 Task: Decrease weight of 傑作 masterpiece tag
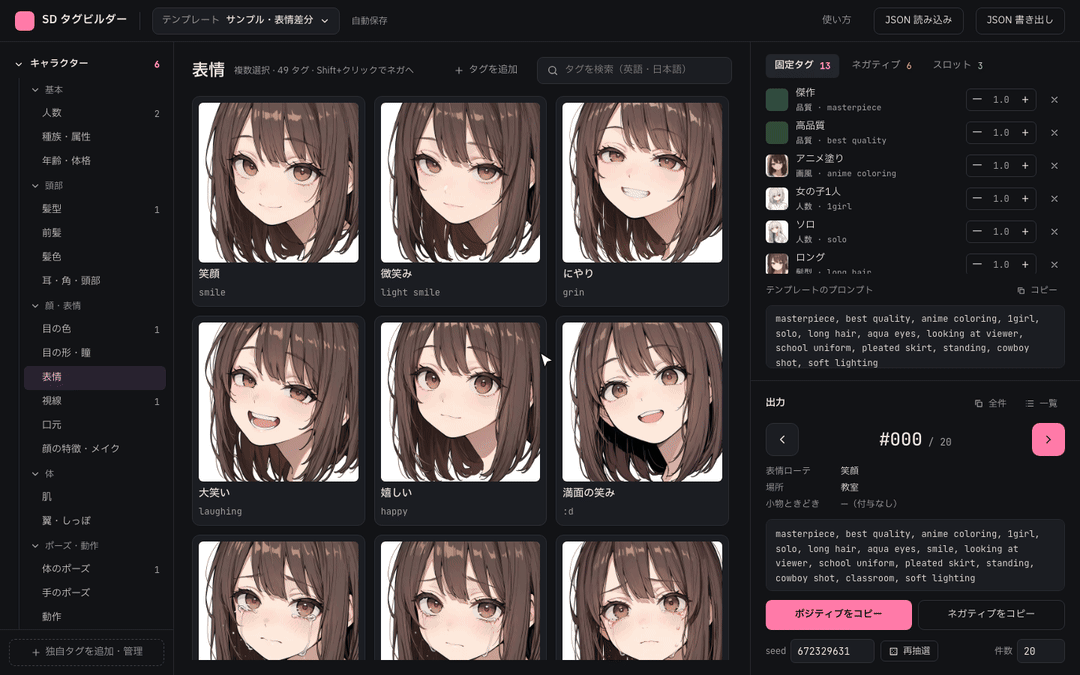[x=977, y=100]
